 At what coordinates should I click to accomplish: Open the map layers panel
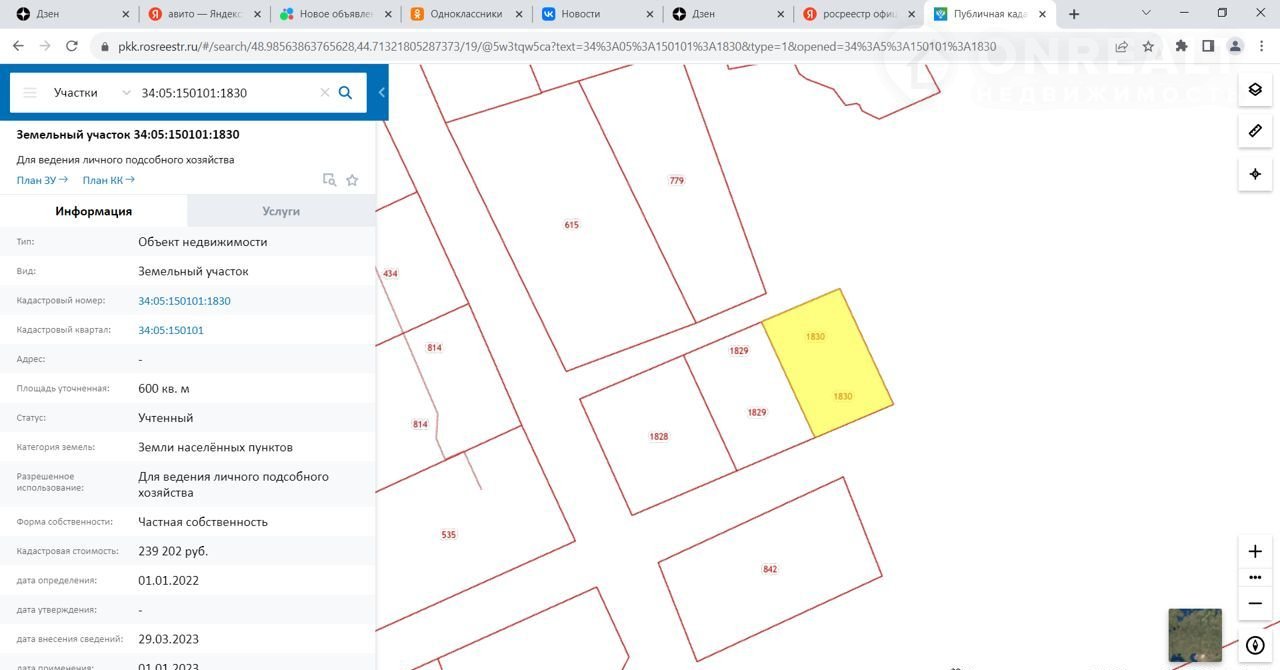(x=1255, y=90)
